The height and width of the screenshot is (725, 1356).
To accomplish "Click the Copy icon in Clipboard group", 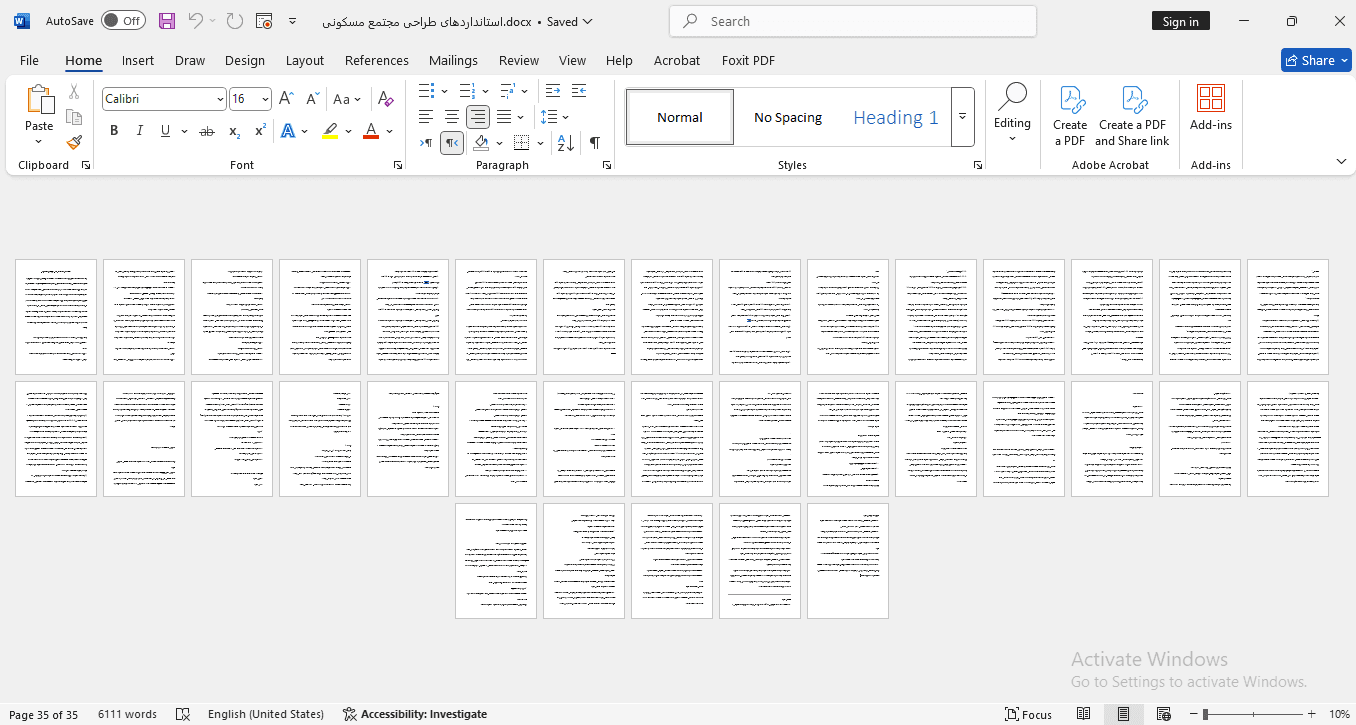I will 74,117.
